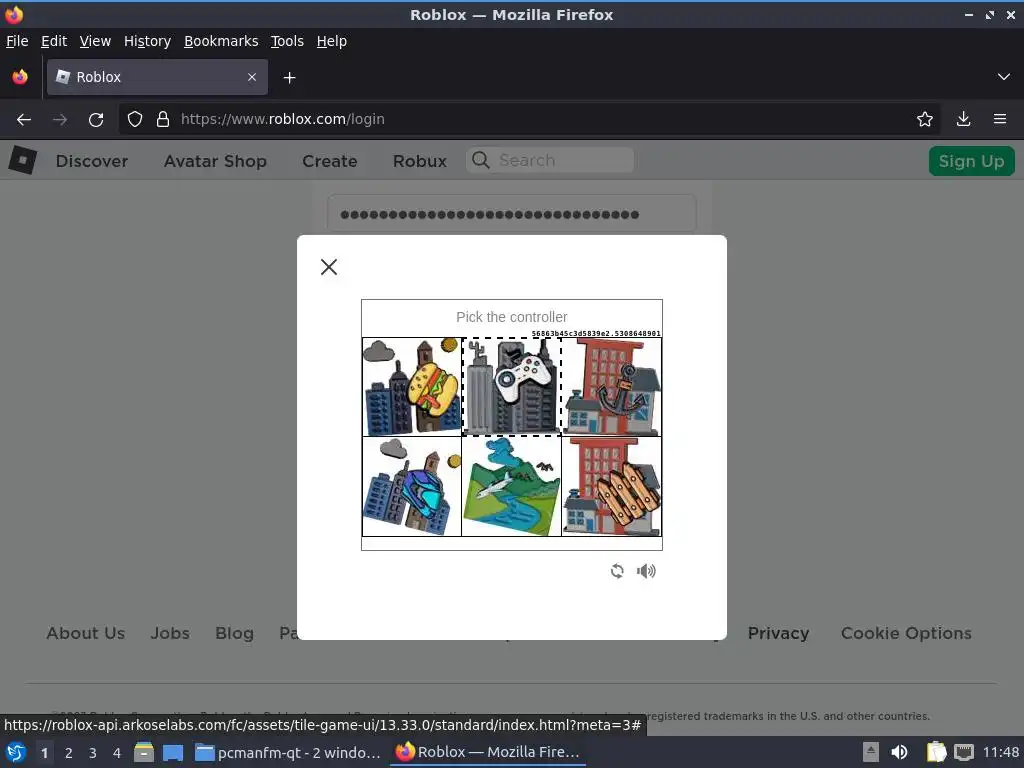This screenshot has height=768, width=1024.
Task: Expand the list all tabs chevron
Action: pos(1004,77)
